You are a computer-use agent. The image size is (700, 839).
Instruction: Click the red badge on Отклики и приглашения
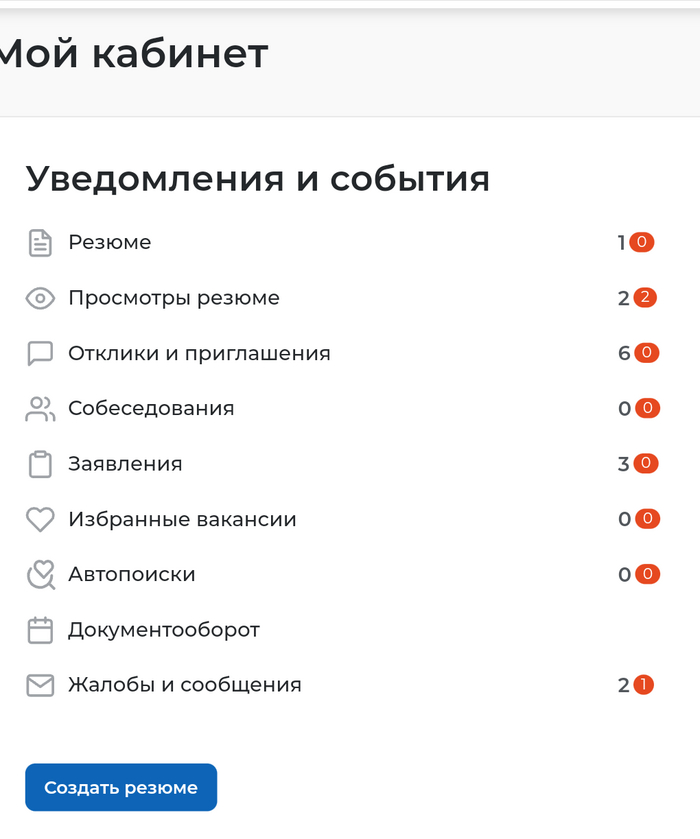tap(647, 352)
